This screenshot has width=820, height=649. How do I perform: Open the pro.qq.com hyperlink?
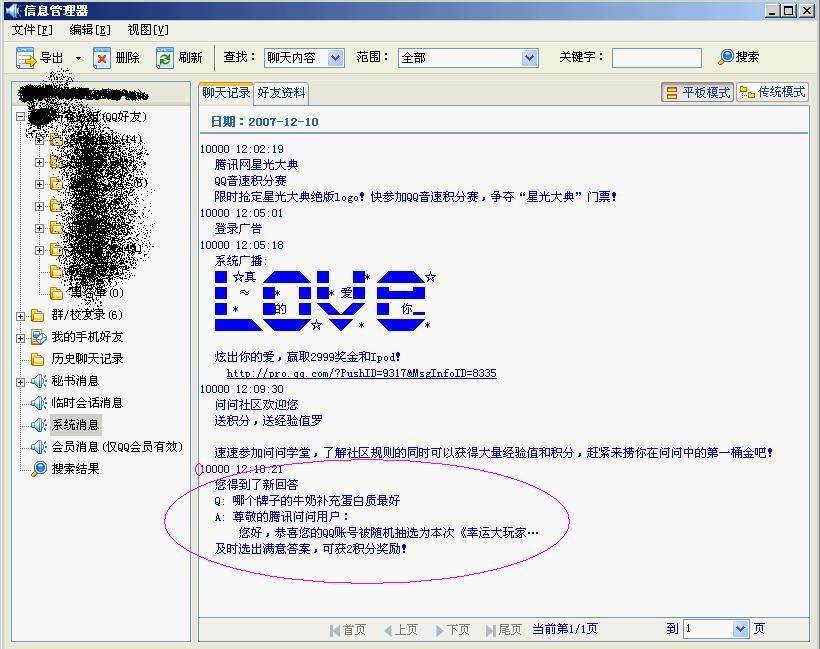[361, 373]
